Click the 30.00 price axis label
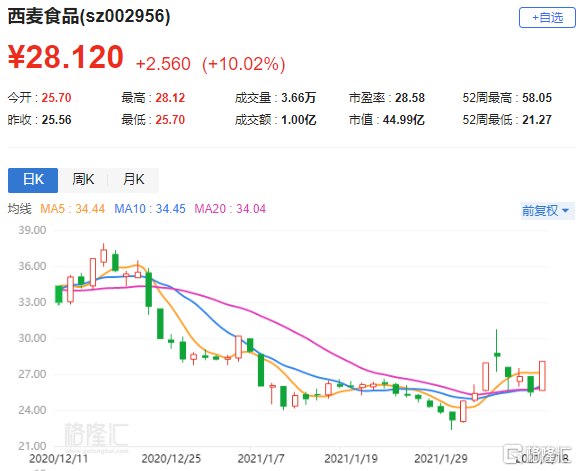Viewport: 578px width, 471px height. (x=32, y=338)
